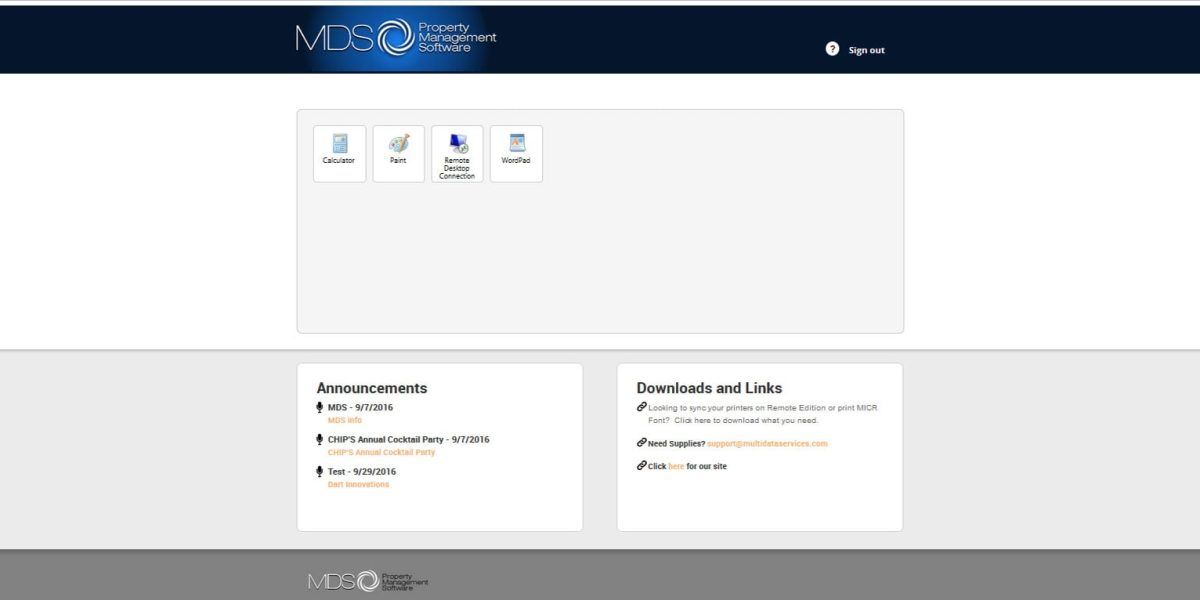
Task: Open the Calculator application
Action: pyautogui.click(x=339, y=152)
